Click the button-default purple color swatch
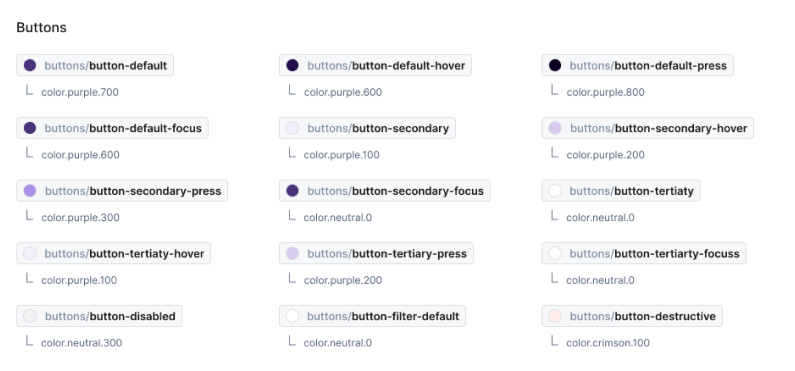The width and height of the screenshot is (795, 371). pyautogui.click(x=30, y=65)
